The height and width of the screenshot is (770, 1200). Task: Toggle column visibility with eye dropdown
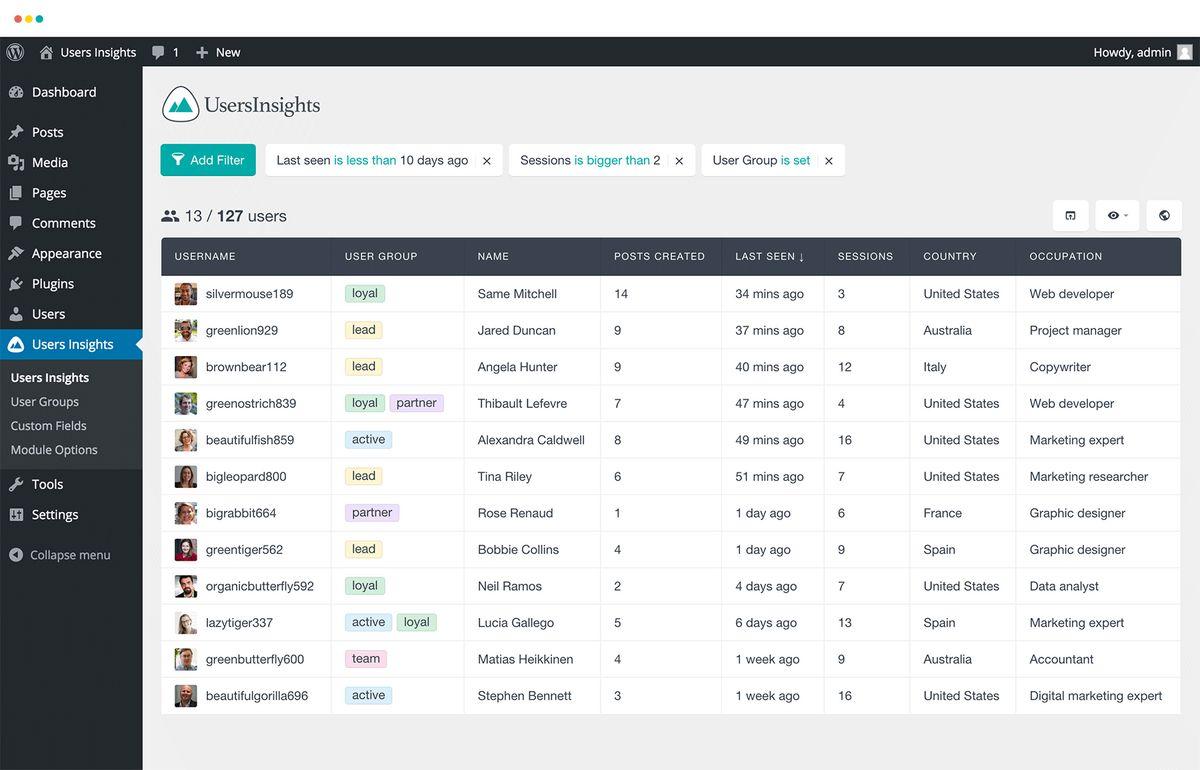point(1117,215)
